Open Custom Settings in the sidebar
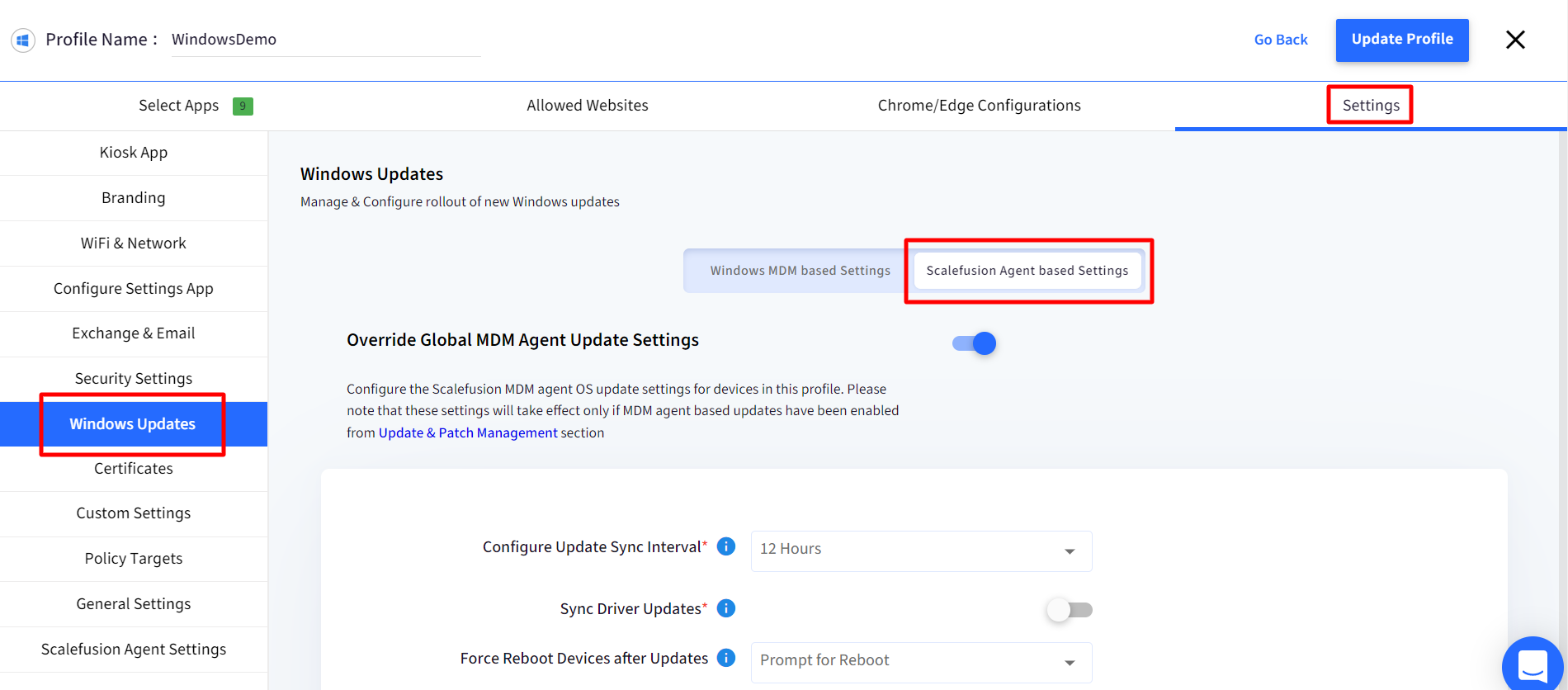Image resolution: width=1568 pixels, height=690 pixels. click(134, 513)
